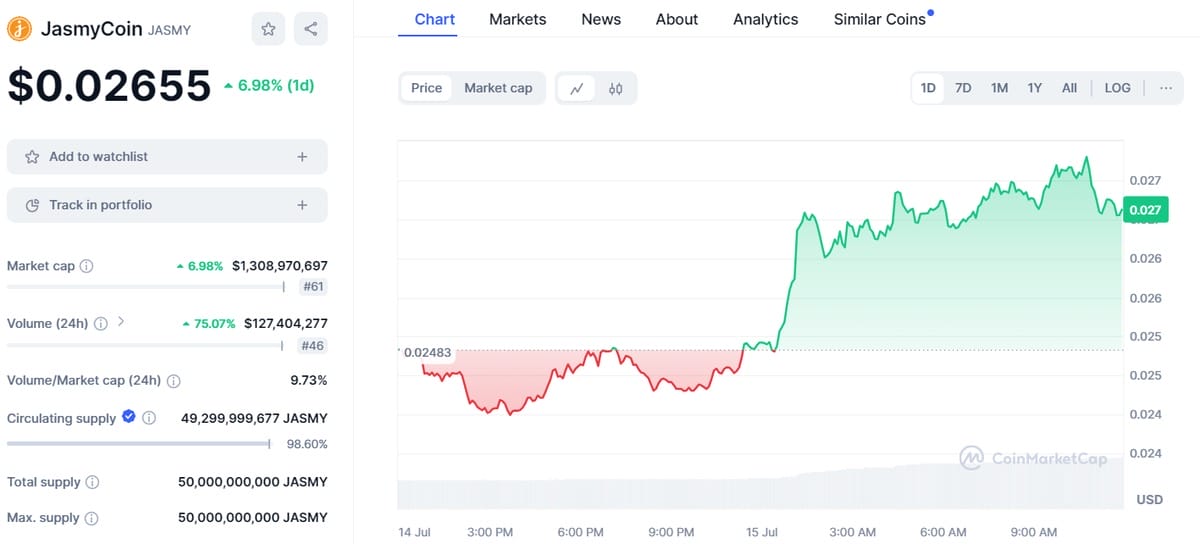This screenshot has width=1200, height=544.
Task: Click the $0.02655 price value
Action: click(x=109, y=86)
